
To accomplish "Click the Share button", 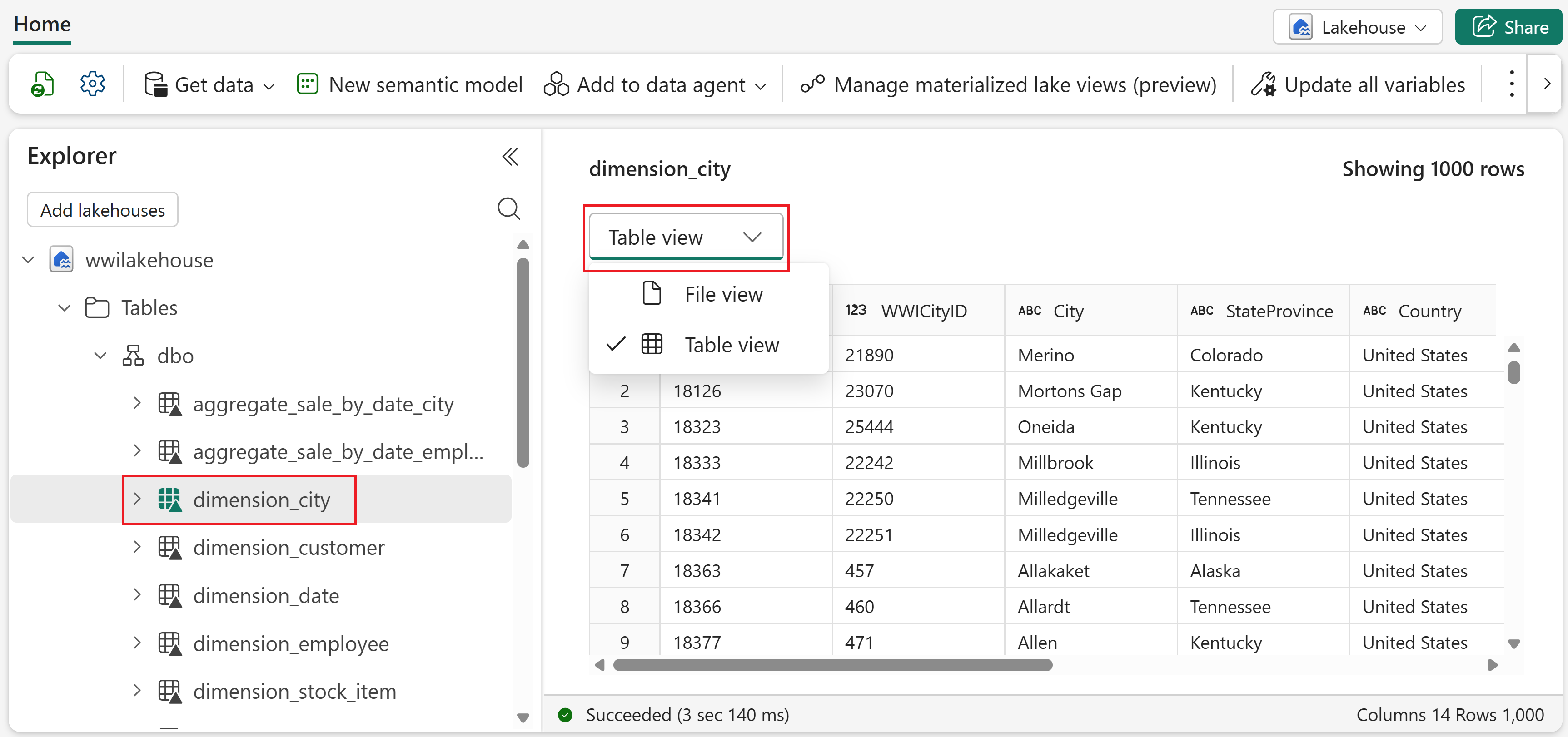I will [x=1509, y=27].
